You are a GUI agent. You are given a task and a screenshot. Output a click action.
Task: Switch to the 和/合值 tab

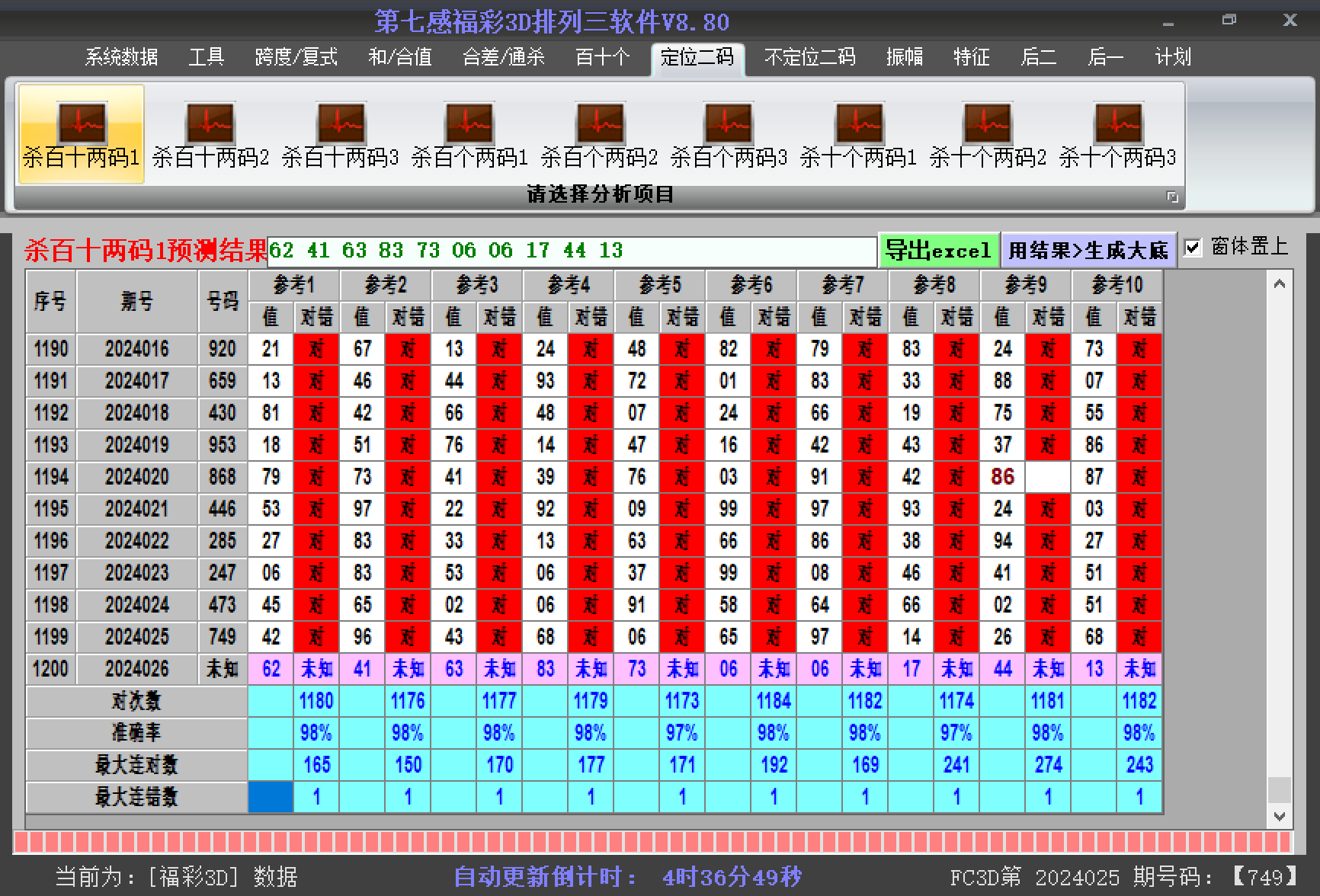click(x=400, y=57)
